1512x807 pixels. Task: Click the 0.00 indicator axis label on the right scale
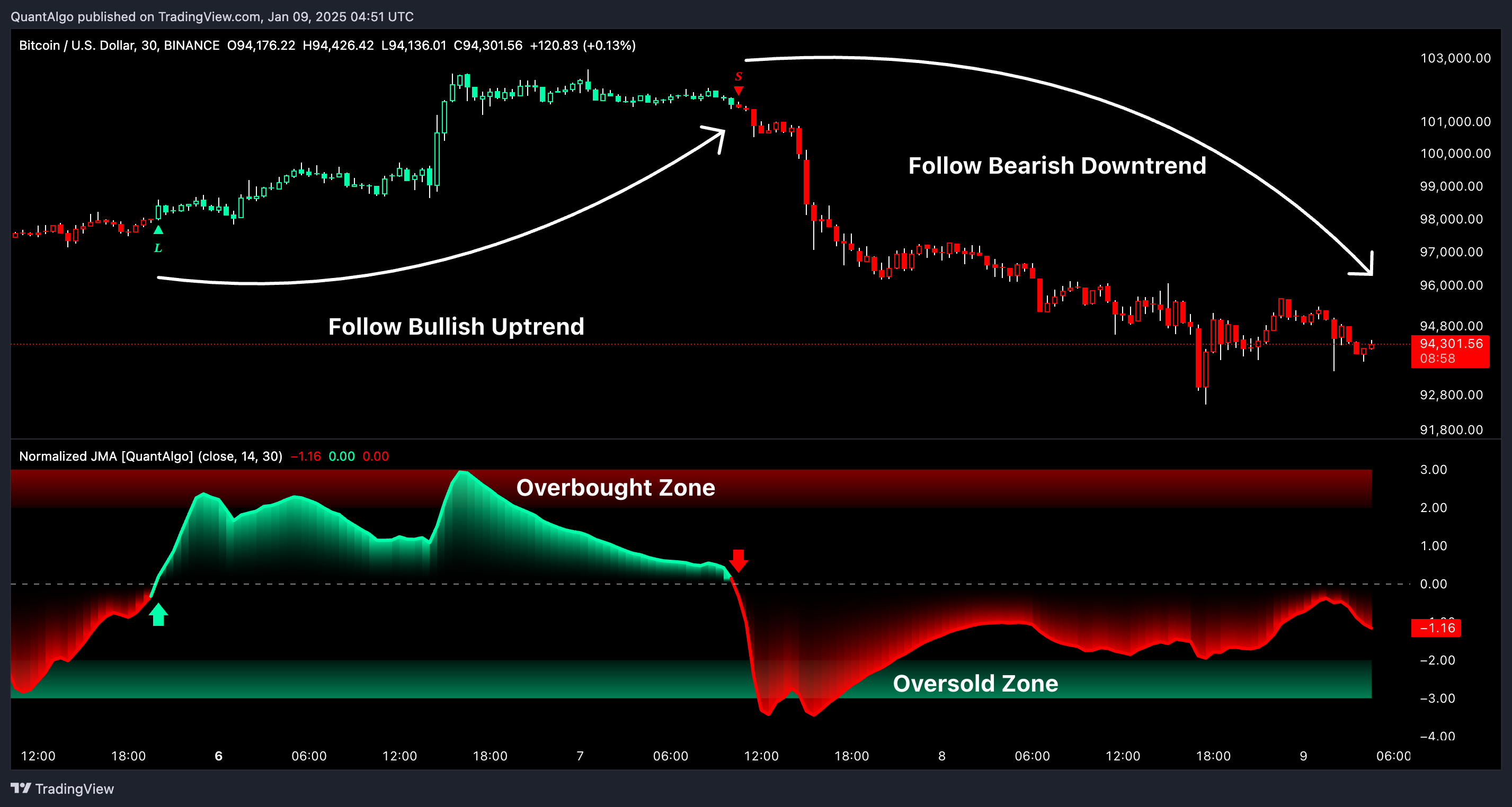(1434, 584)
